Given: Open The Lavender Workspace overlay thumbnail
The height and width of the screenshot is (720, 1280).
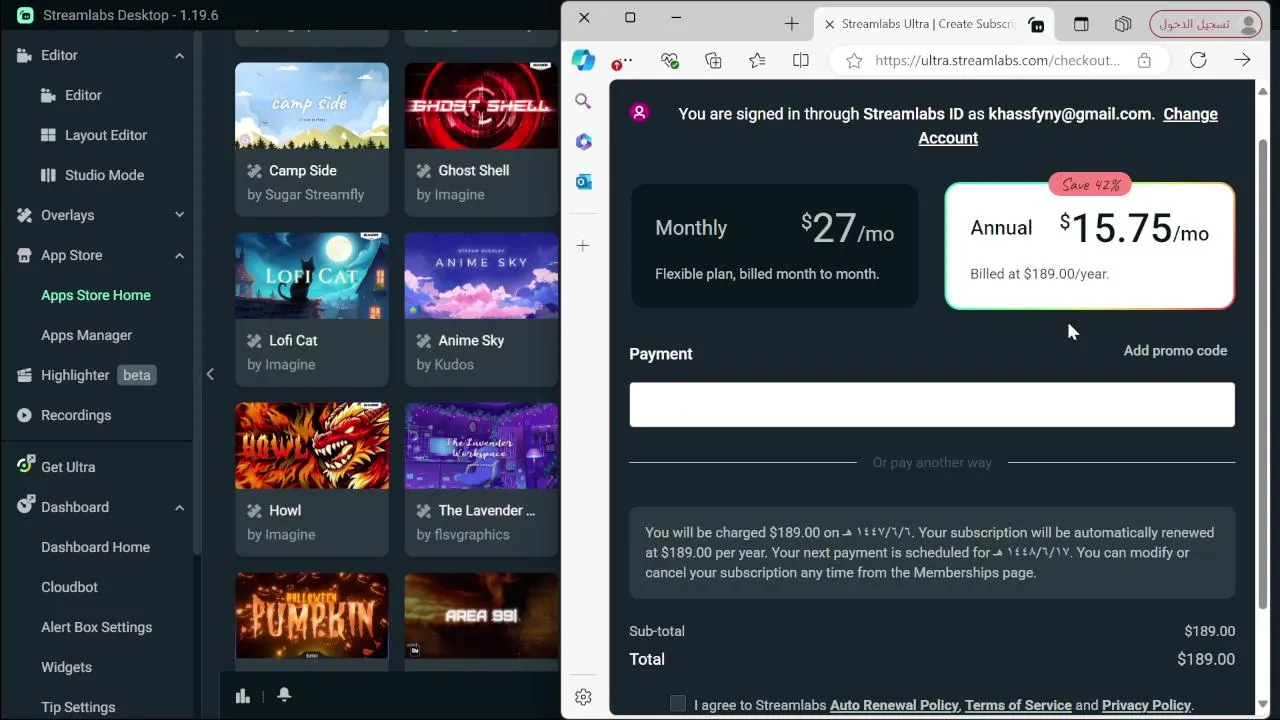Looking at the screenshot, I should (x=481, y=446).
